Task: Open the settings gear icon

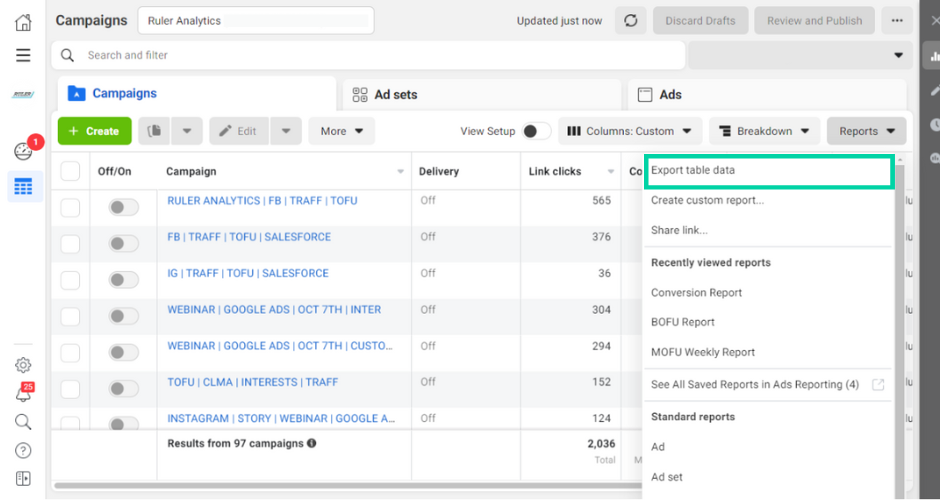Action: coord(23,365)
